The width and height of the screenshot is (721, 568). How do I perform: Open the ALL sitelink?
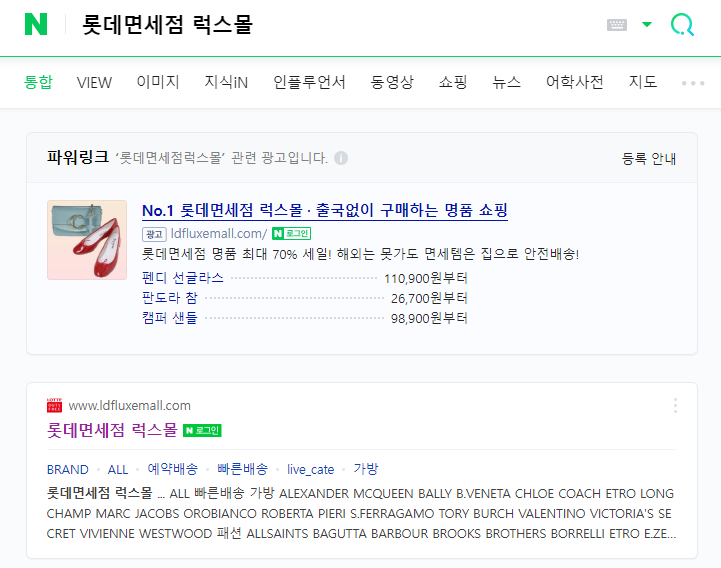click(118, 470)
